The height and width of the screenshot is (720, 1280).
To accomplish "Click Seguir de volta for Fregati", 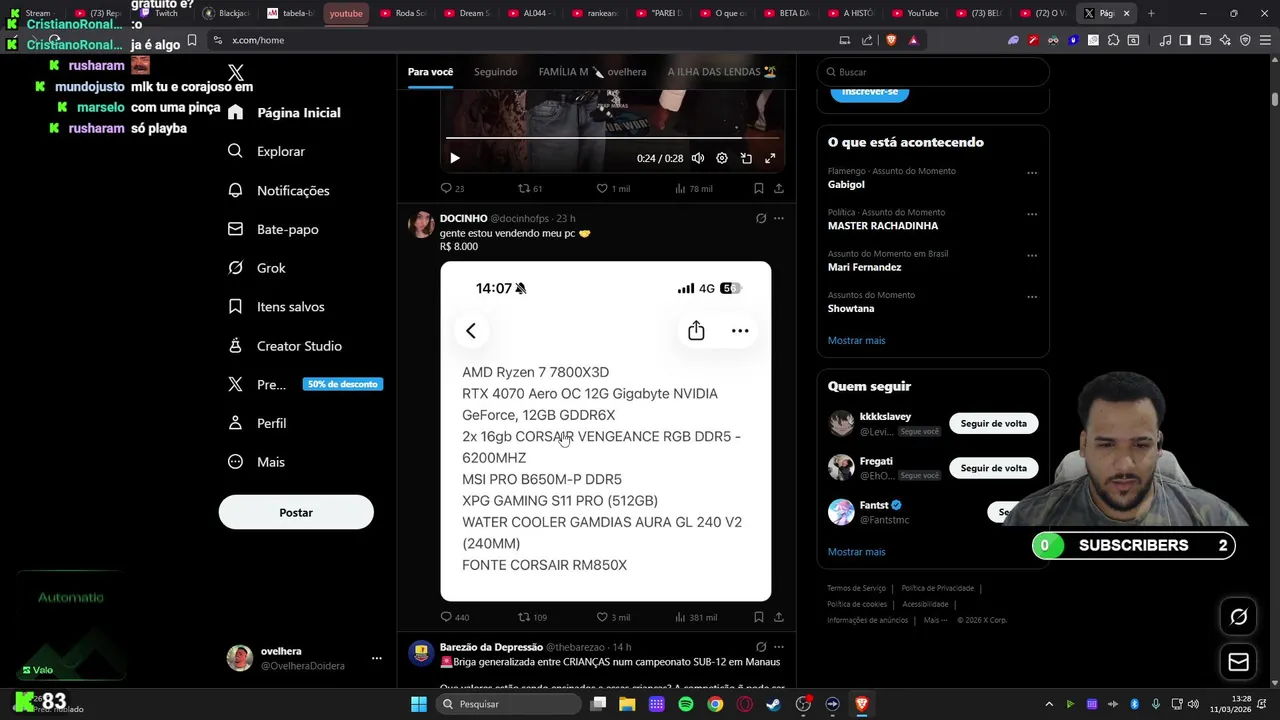I will point(994,468).
